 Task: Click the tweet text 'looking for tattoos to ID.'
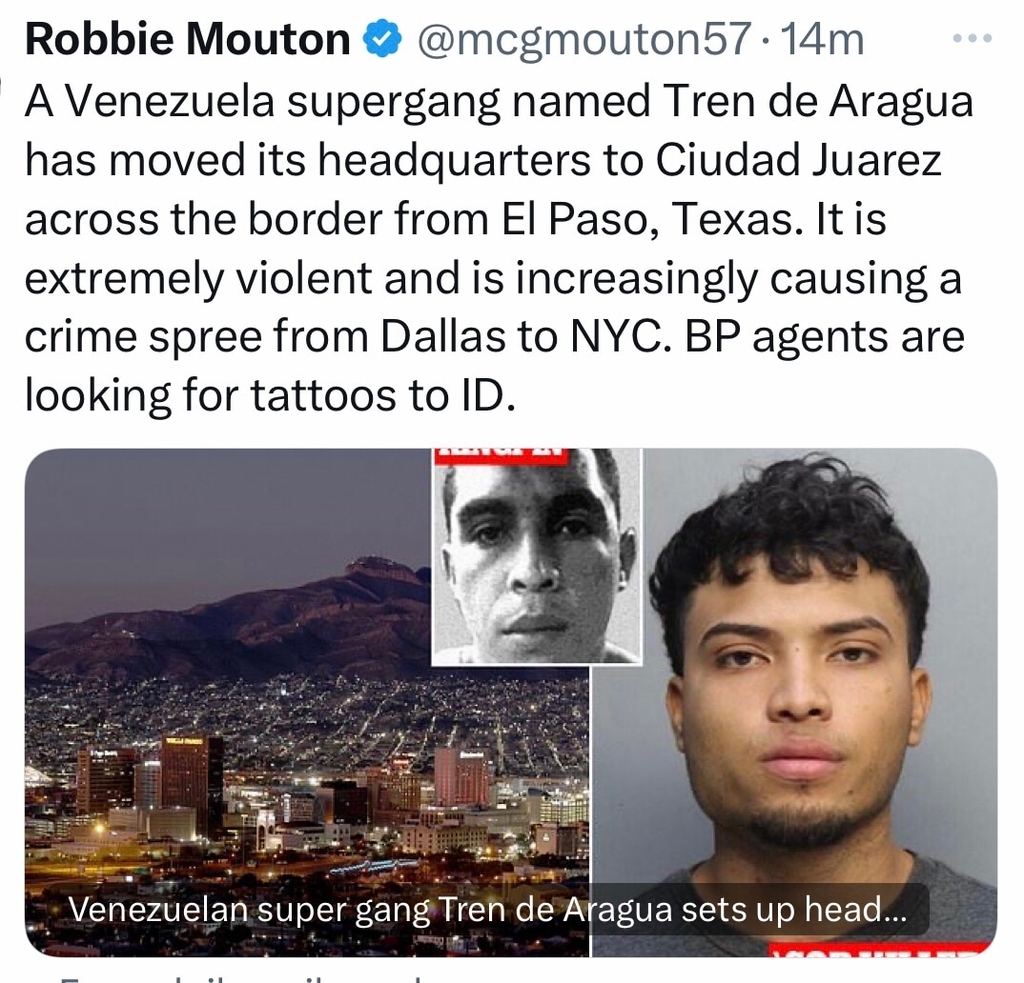tap(270, 395)
